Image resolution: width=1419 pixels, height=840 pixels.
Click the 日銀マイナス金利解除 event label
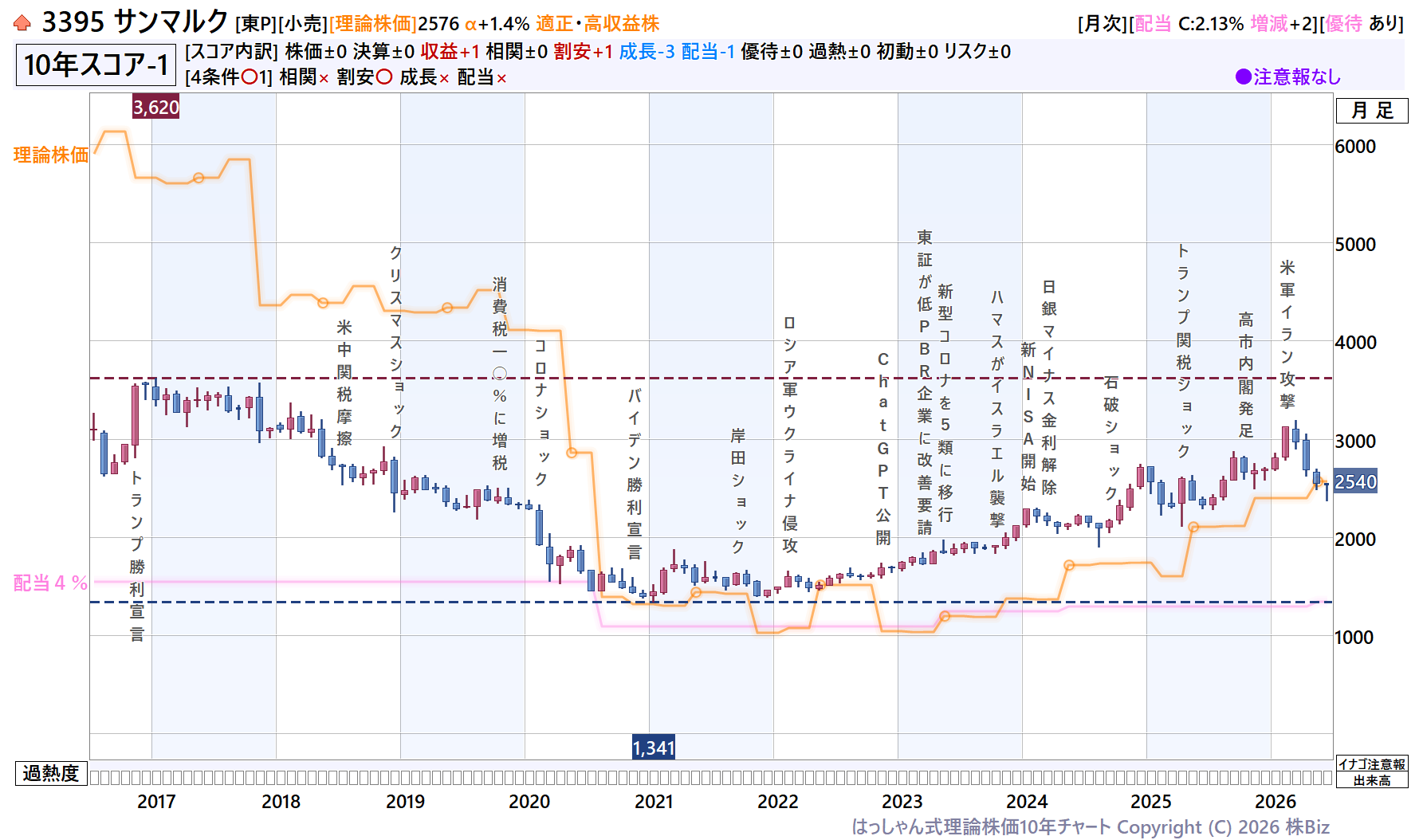pos(1049,387)
